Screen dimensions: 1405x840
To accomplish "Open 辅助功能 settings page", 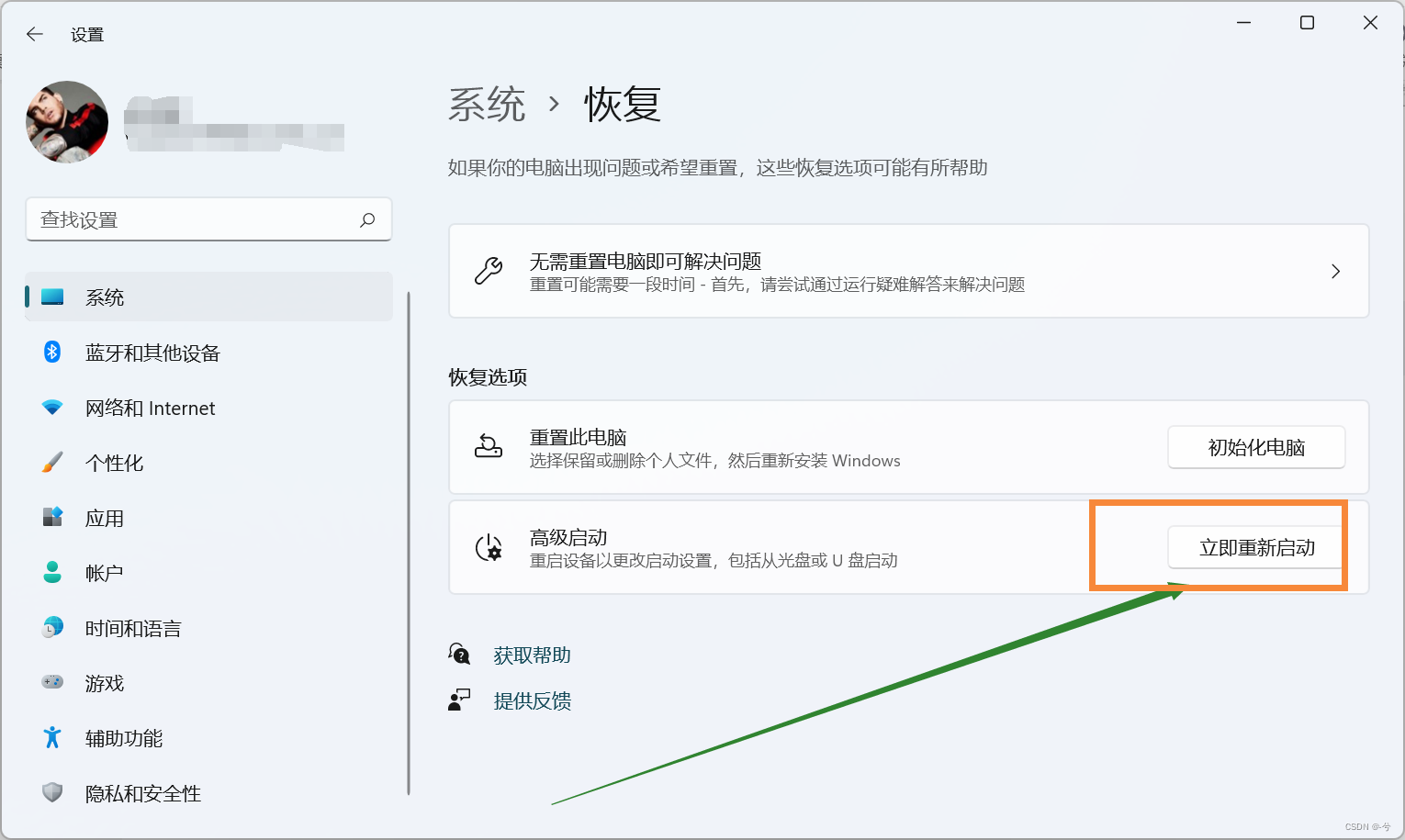I will (x=208, y=738).
